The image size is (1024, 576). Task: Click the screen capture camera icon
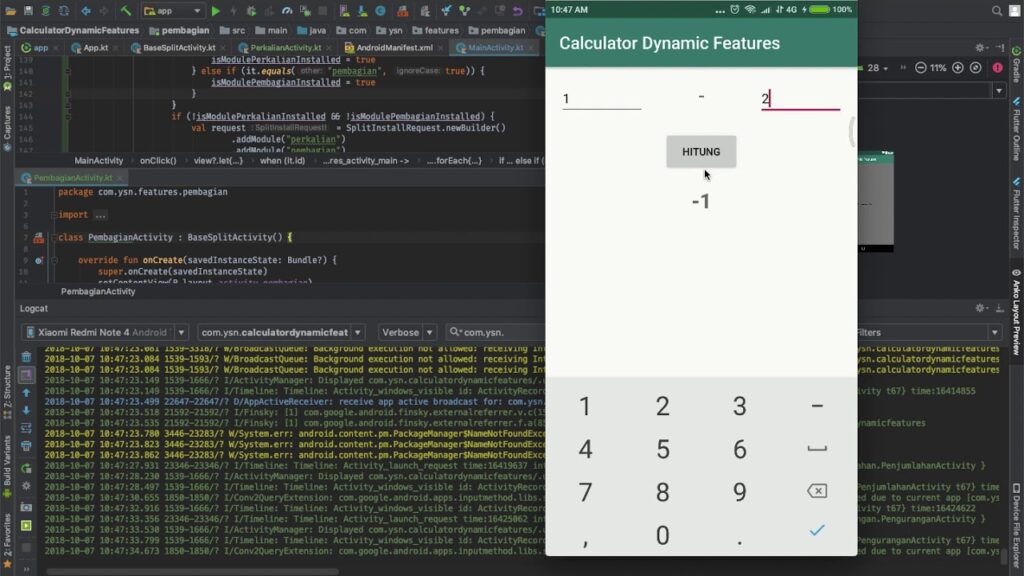tap(26, 507)
